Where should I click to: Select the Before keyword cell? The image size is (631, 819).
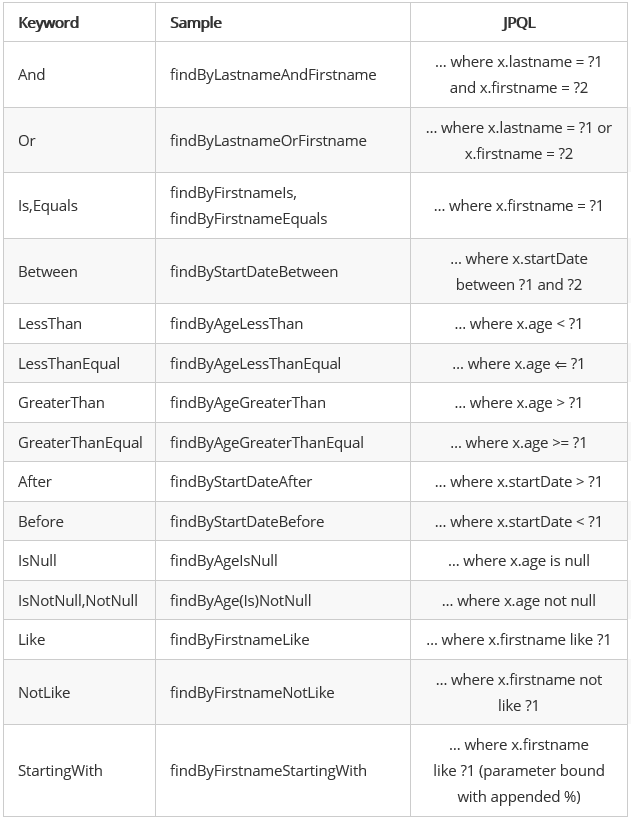point(41,522)
